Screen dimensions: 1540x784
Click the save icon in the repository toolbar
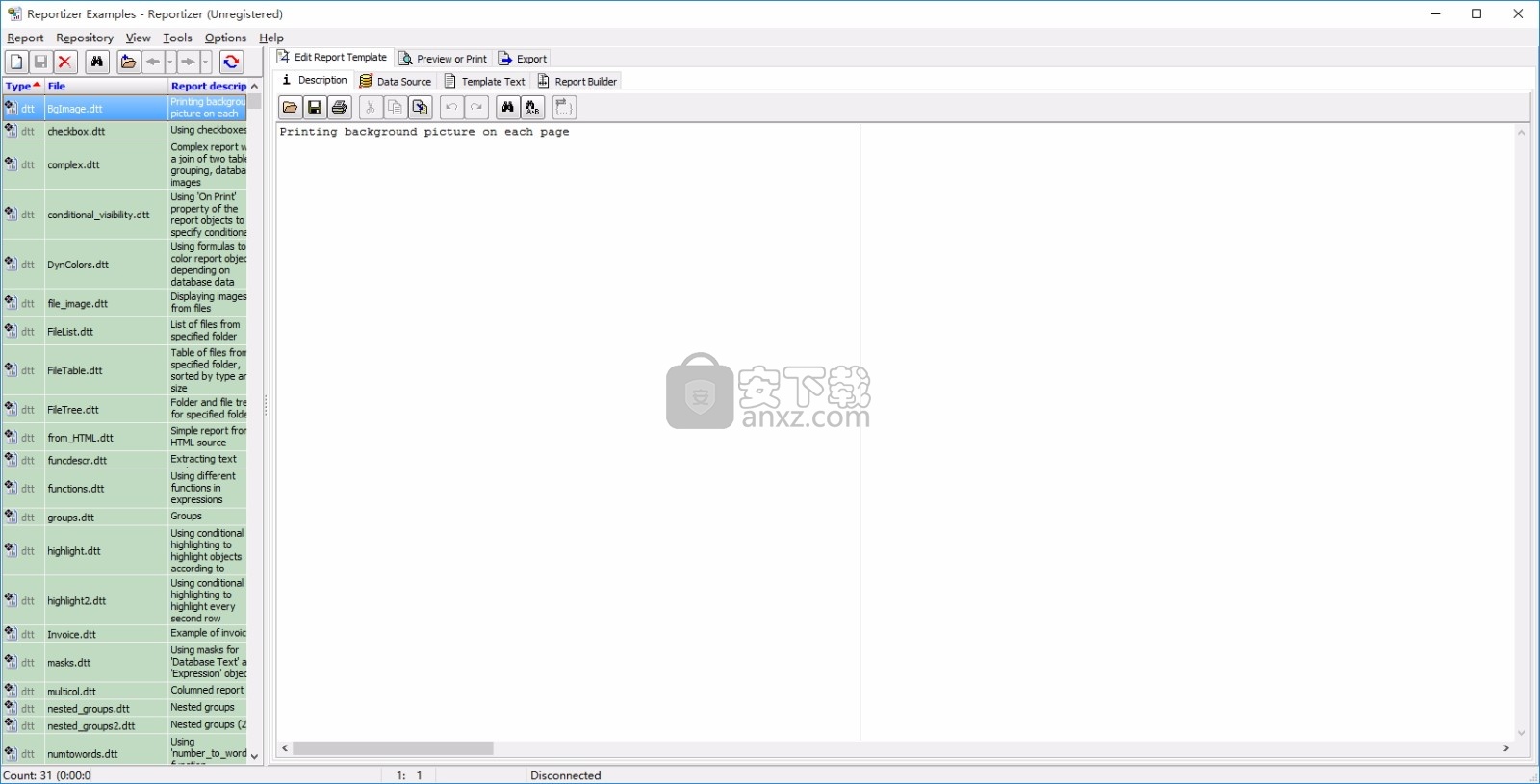click(x=40, y=62)
